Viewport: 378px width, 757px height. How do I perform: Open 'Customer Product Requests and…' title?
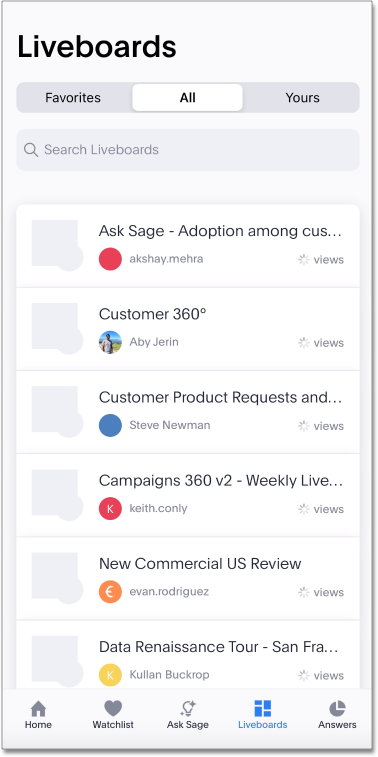point(221,397)
